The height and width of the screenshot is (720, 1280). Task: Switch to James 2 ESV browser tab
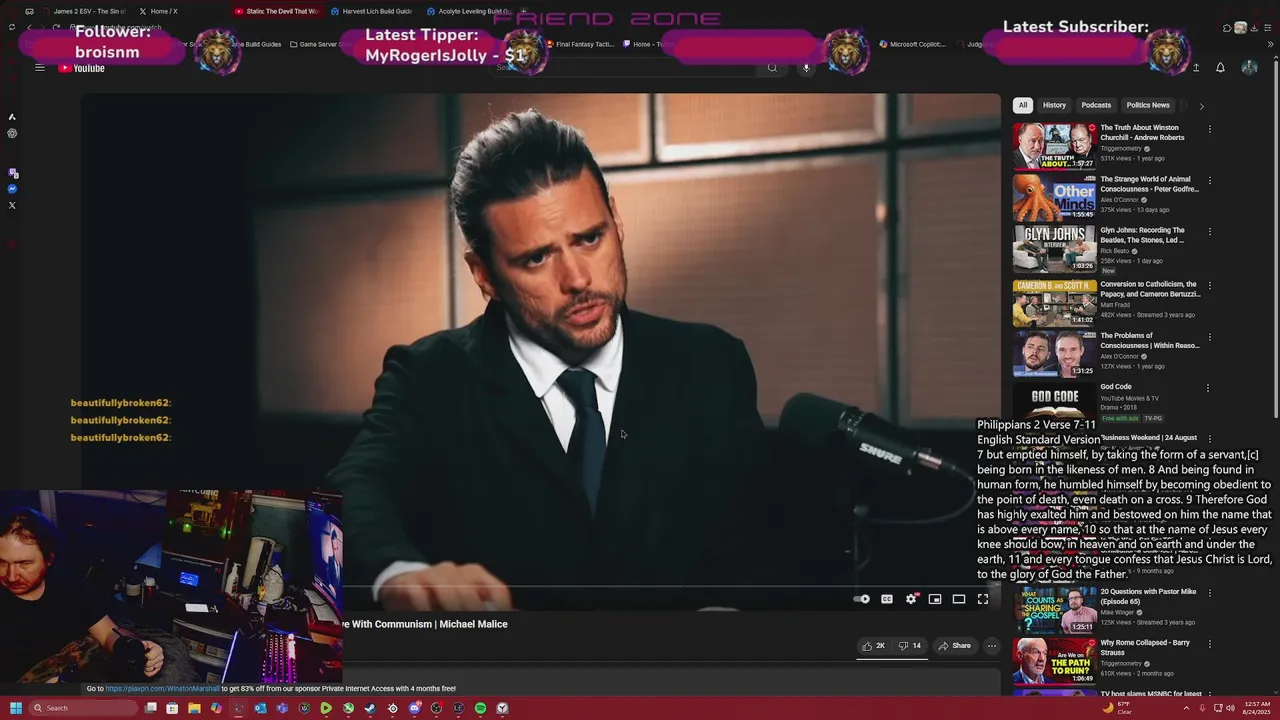coord(85,11)
